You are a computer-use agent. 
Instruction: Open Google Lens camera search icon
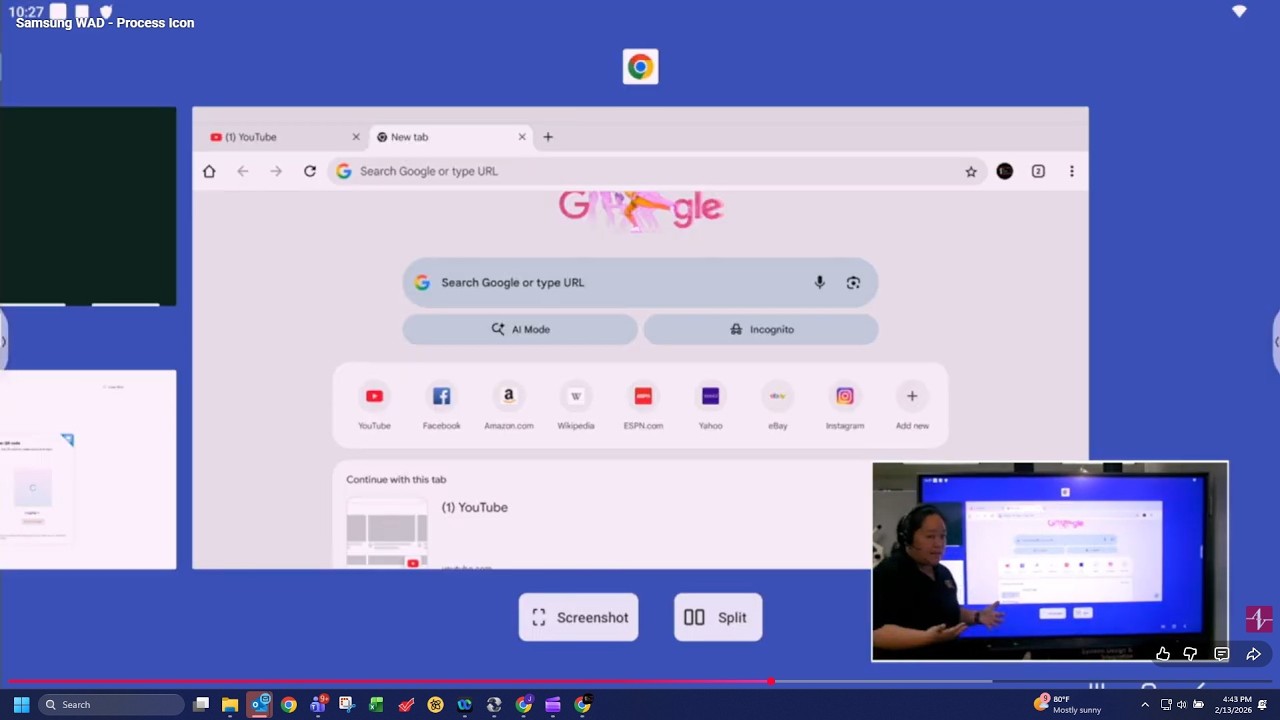click(x=853, y=283)
